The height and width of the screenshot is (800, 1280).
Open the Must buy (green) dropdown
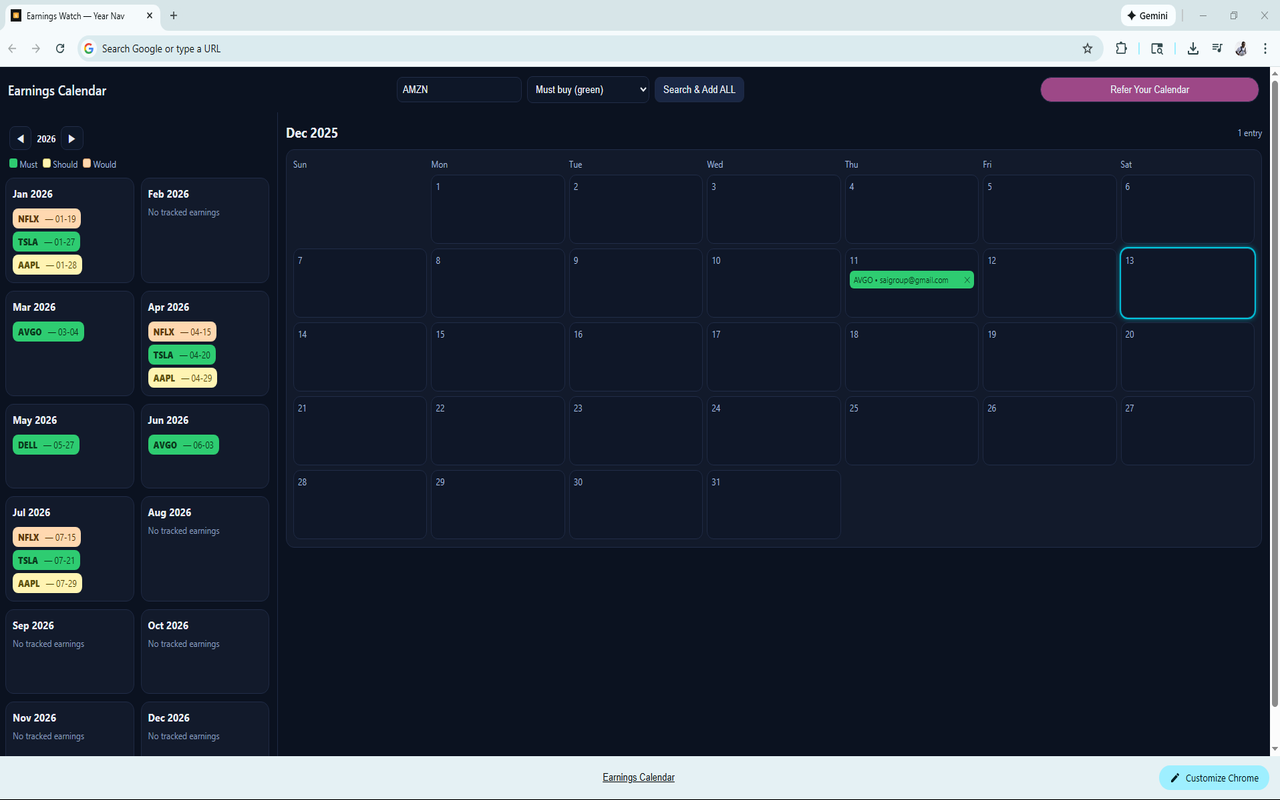[588, 89]
